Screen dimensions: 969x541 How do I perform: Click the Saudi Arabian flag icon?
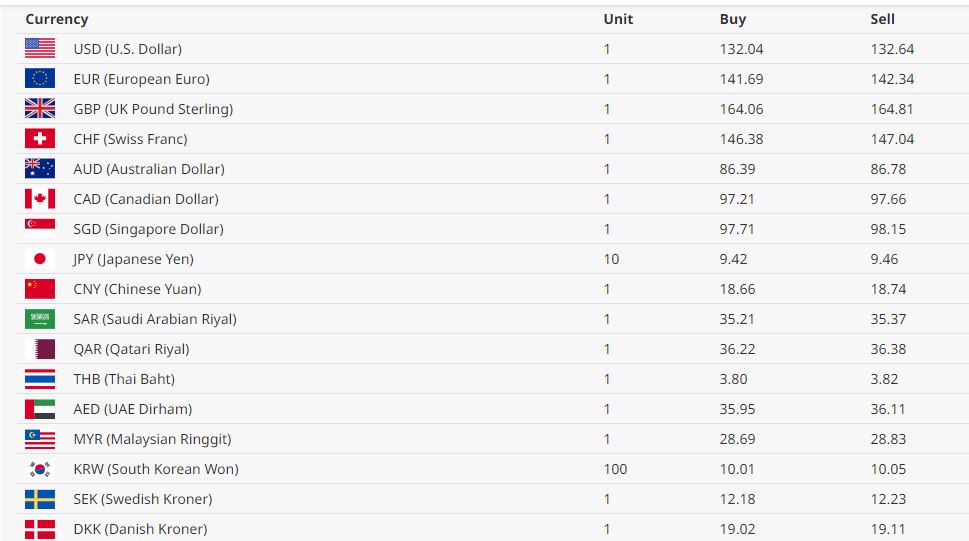(x=40, y=318)
